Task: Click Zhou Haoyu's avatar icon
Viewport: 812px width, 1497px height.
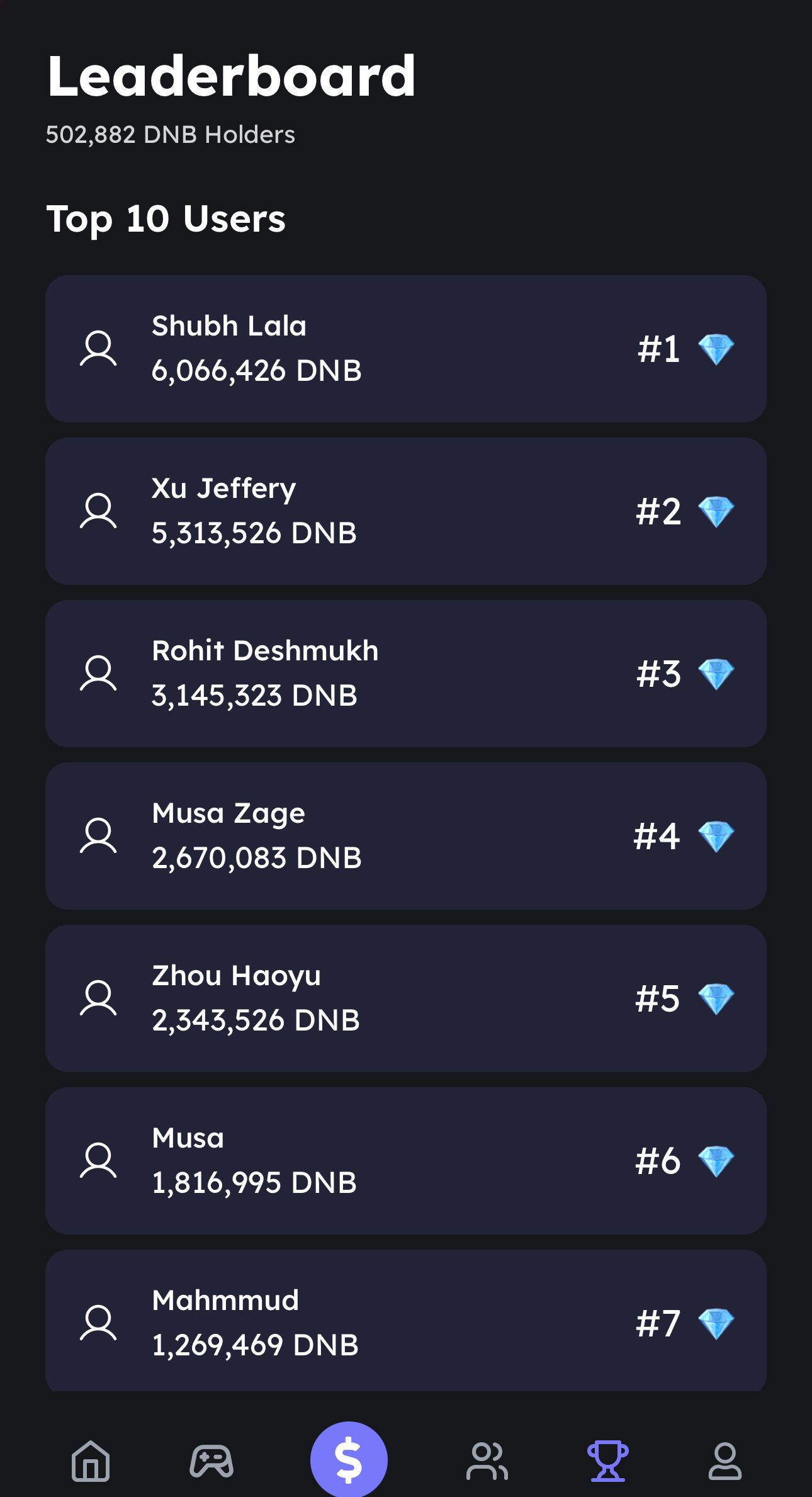Action: [x=98, y=998]
